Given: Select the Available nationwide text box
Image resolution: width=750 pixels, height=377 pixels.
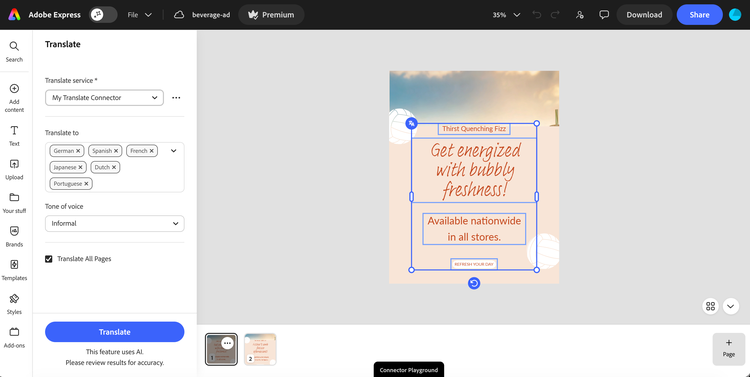Looking at the screenshot, I should pos(474,229).
